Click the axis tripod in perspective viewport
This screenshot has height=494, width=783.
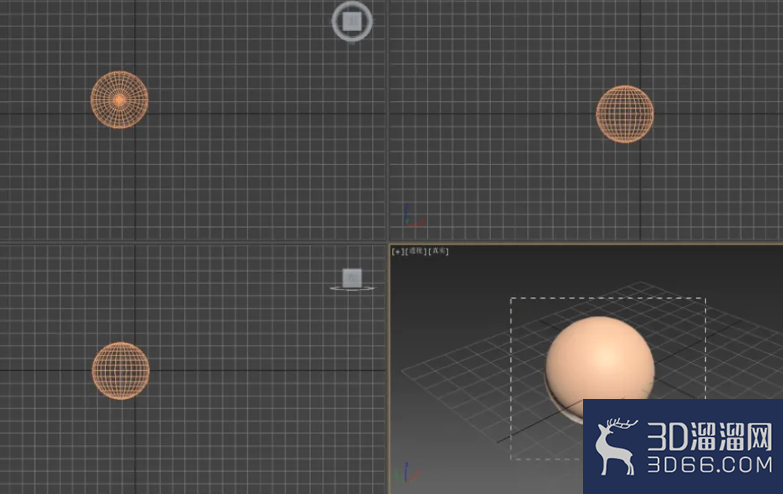click(x=408, y=473)
